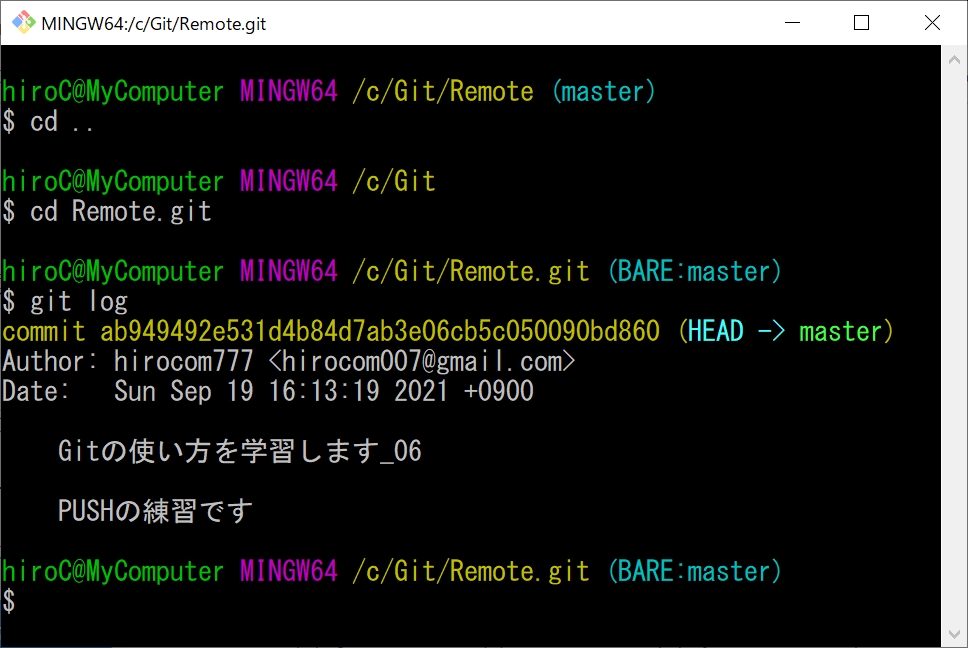Viewport: 968px width, 648px height.
Task: Click the last '(BARE:master)' prompt line
Action: tap(391, 571)
